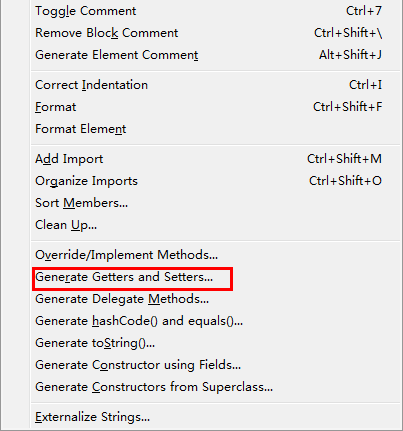Select Generate toString() entry
Image resolution: width=403 pixels, height=431 pixels.
point(215,343)
